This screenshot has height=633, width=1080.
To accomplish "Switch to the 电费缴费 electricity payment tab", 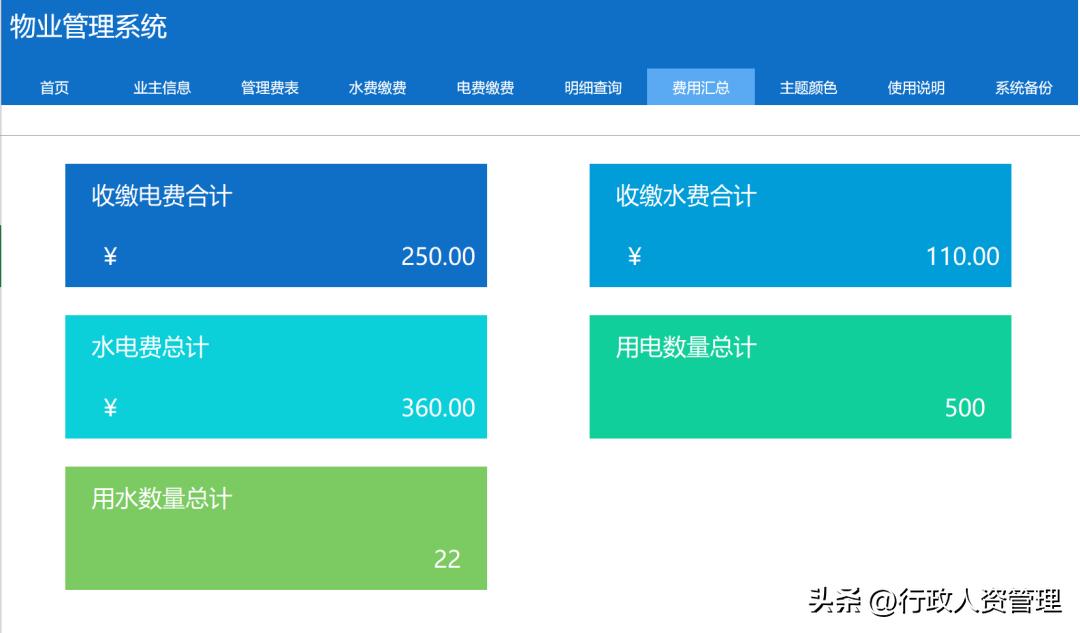I will [485, 87].
